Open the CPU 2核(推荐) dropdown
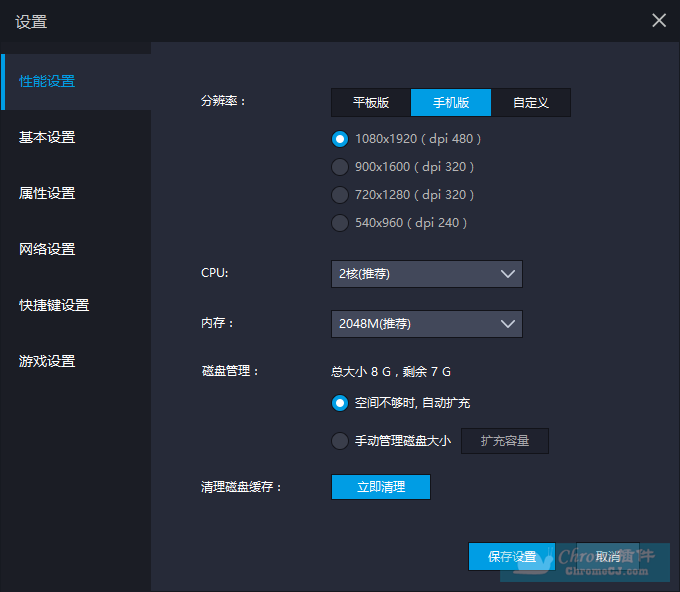 [427, 274]
